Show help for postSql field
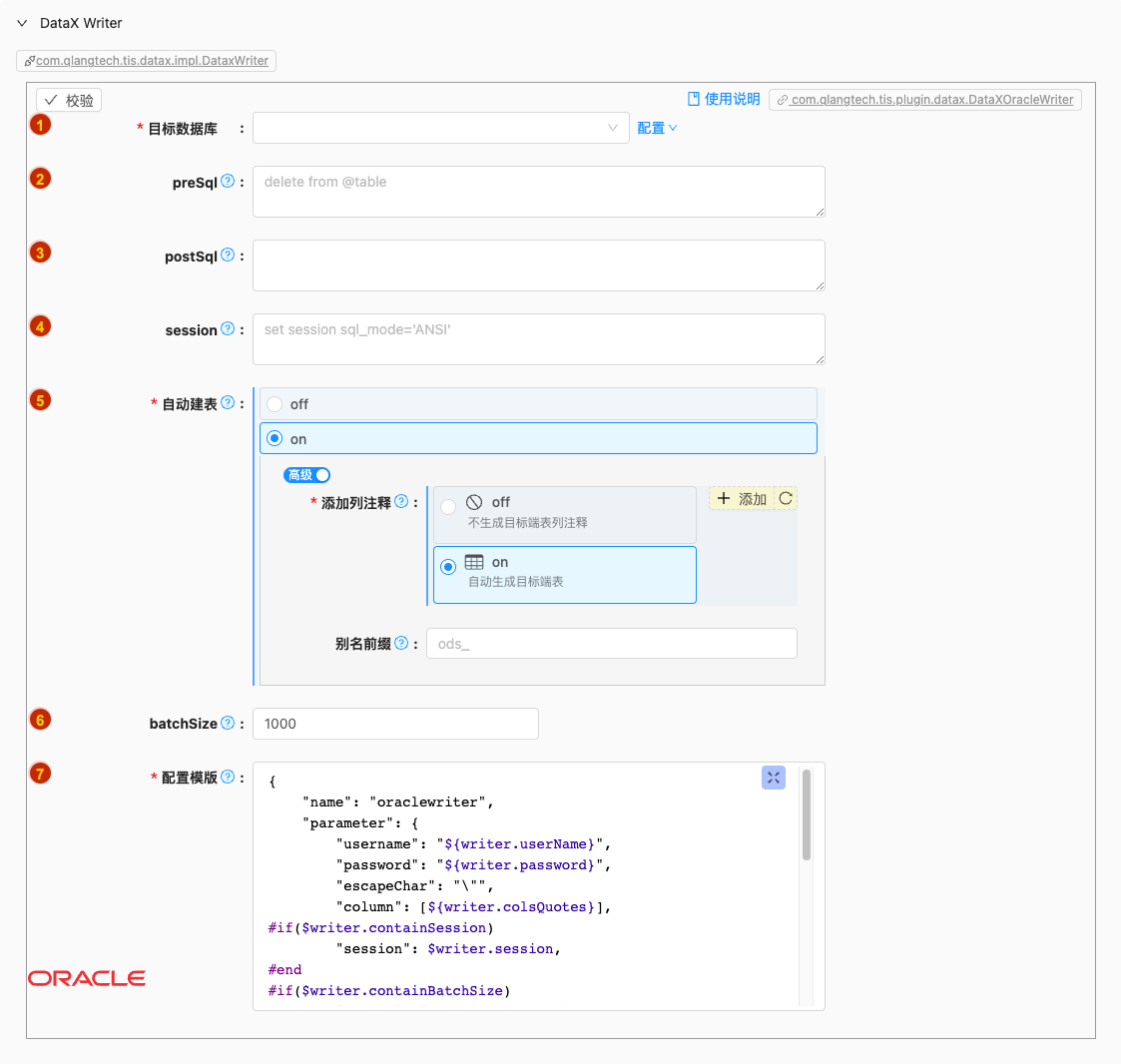1121x1064 pixels. click(228, 255)
